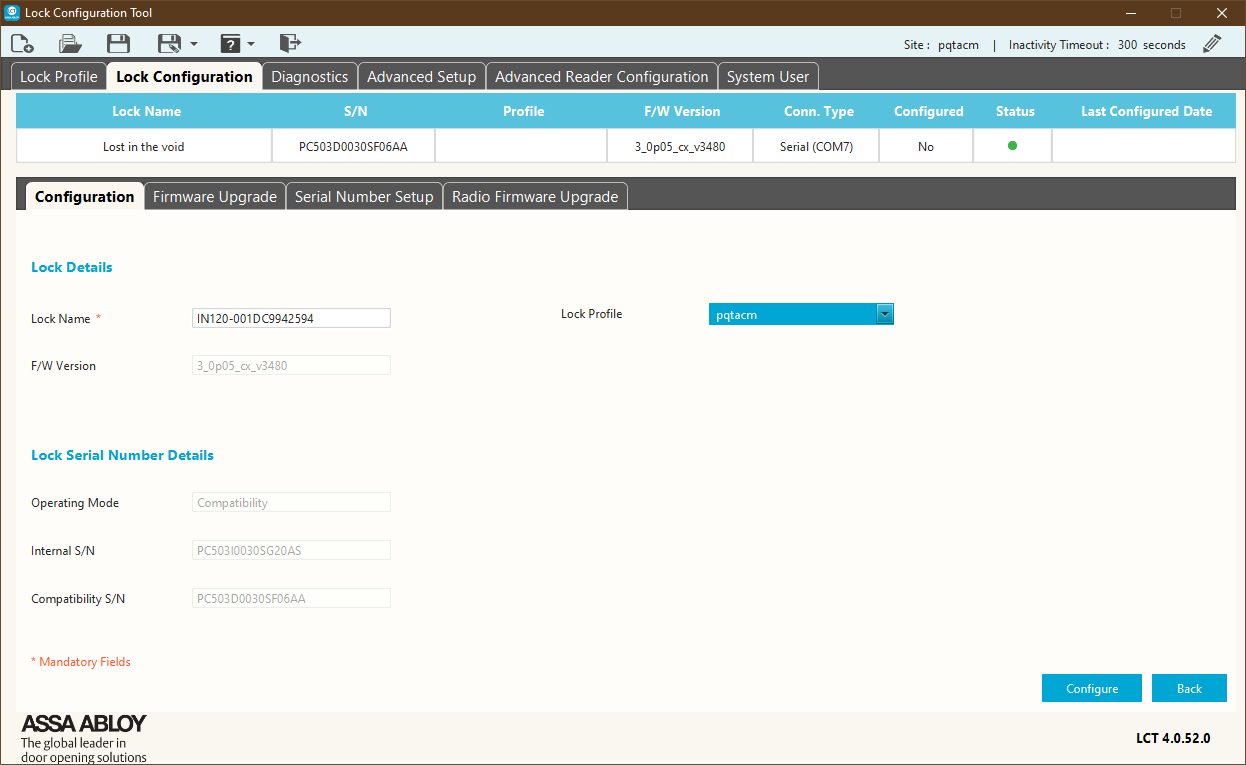Click the F/W Version field

pyautogui.click(x=291, y=366)
